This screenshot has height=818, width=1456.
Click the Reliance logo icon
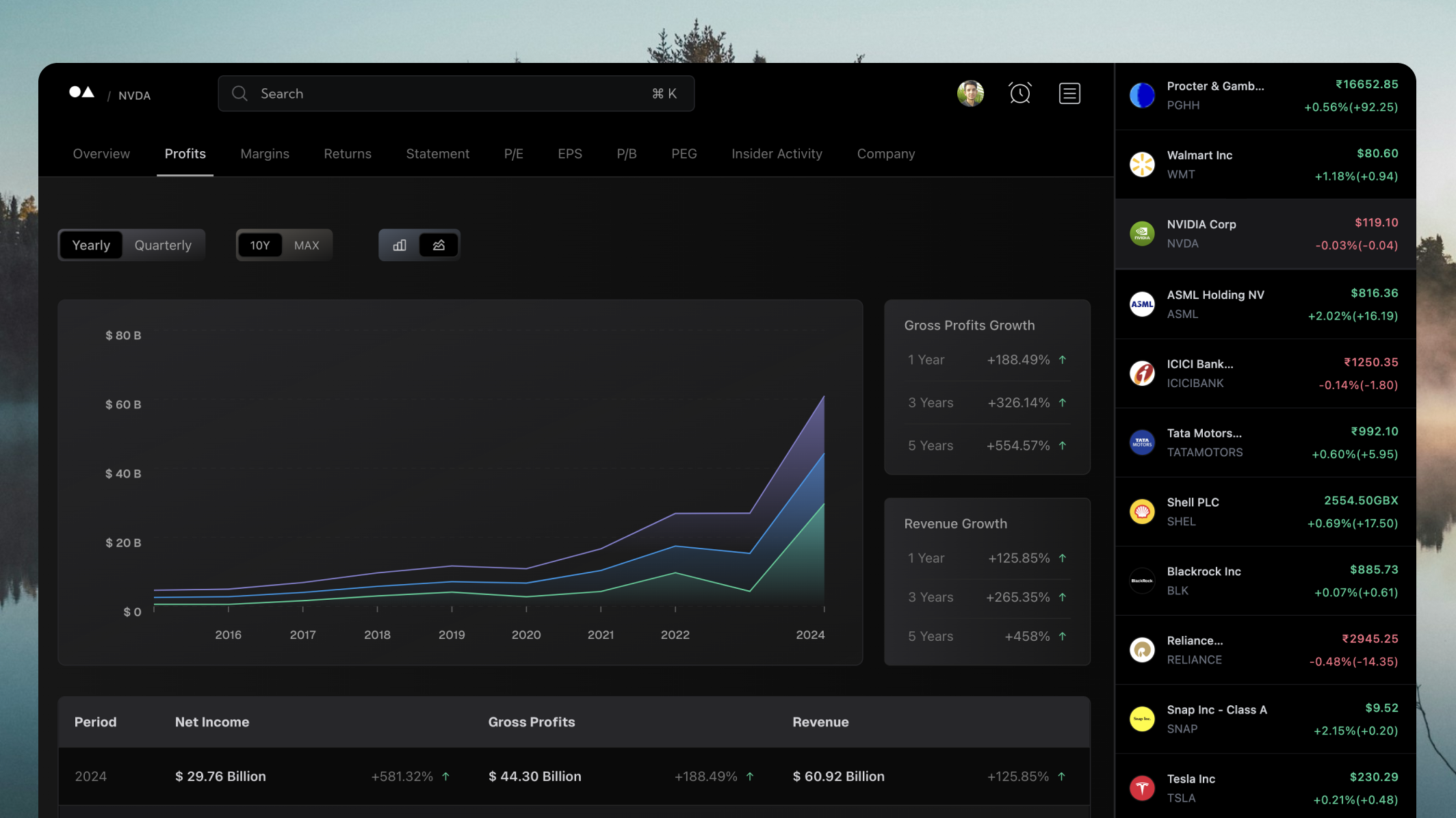[x=1142, y=650]
